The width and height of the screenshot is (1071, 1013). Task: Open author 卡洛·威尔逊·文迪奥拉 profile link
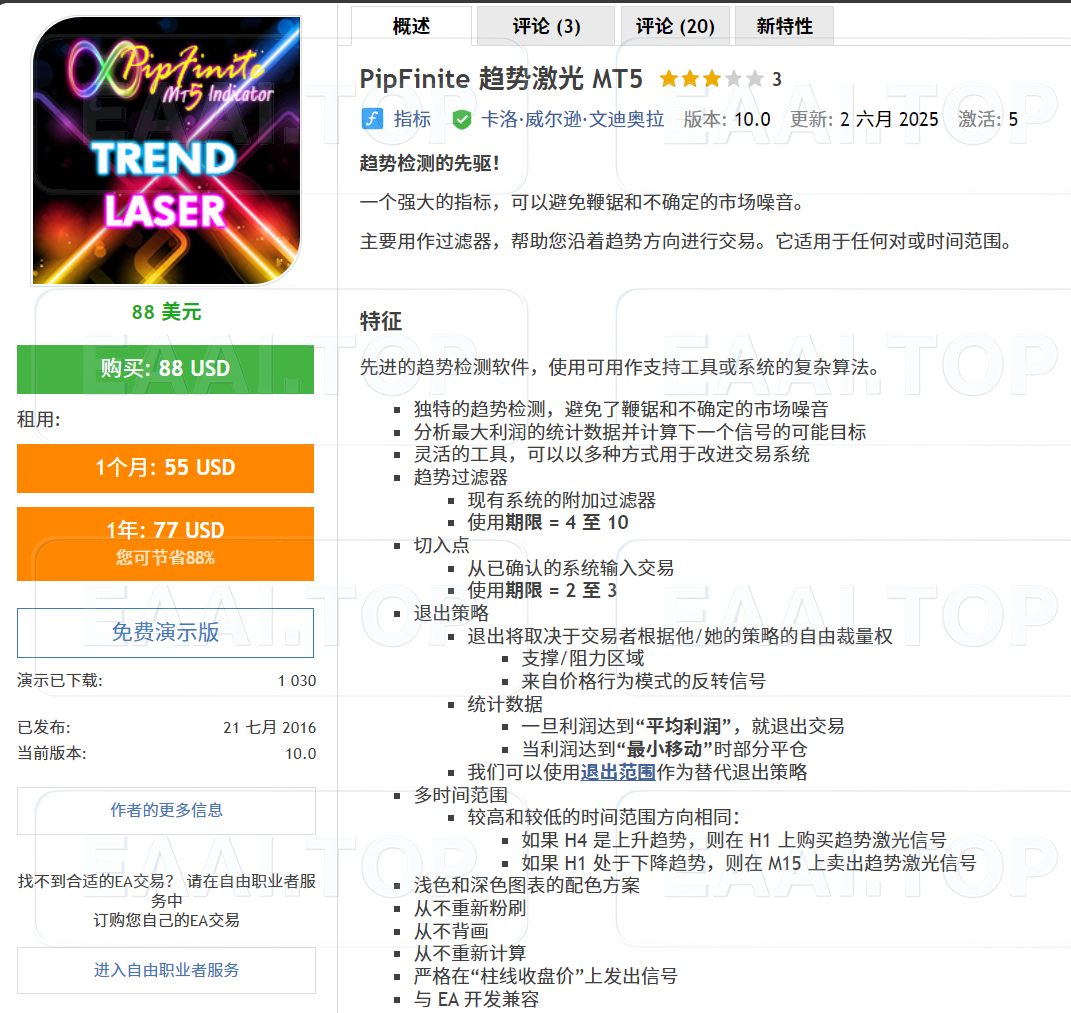pyautogui.click(x=572, y=119)
